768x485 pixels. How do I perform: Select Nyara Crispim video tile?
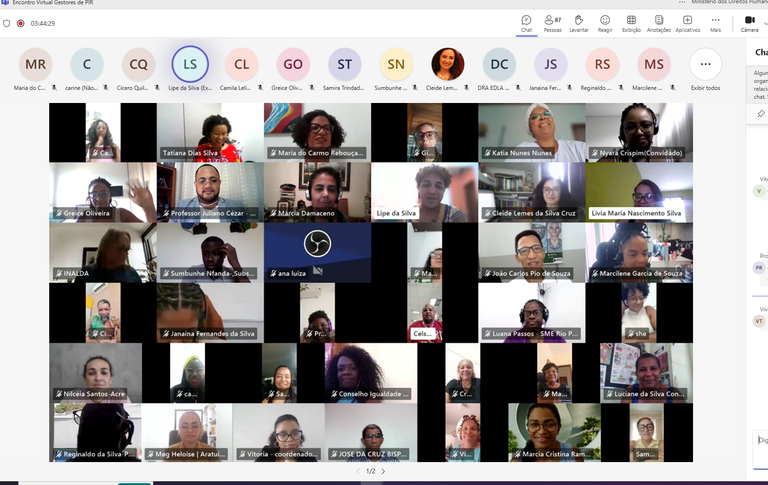[x=639, y=132]
